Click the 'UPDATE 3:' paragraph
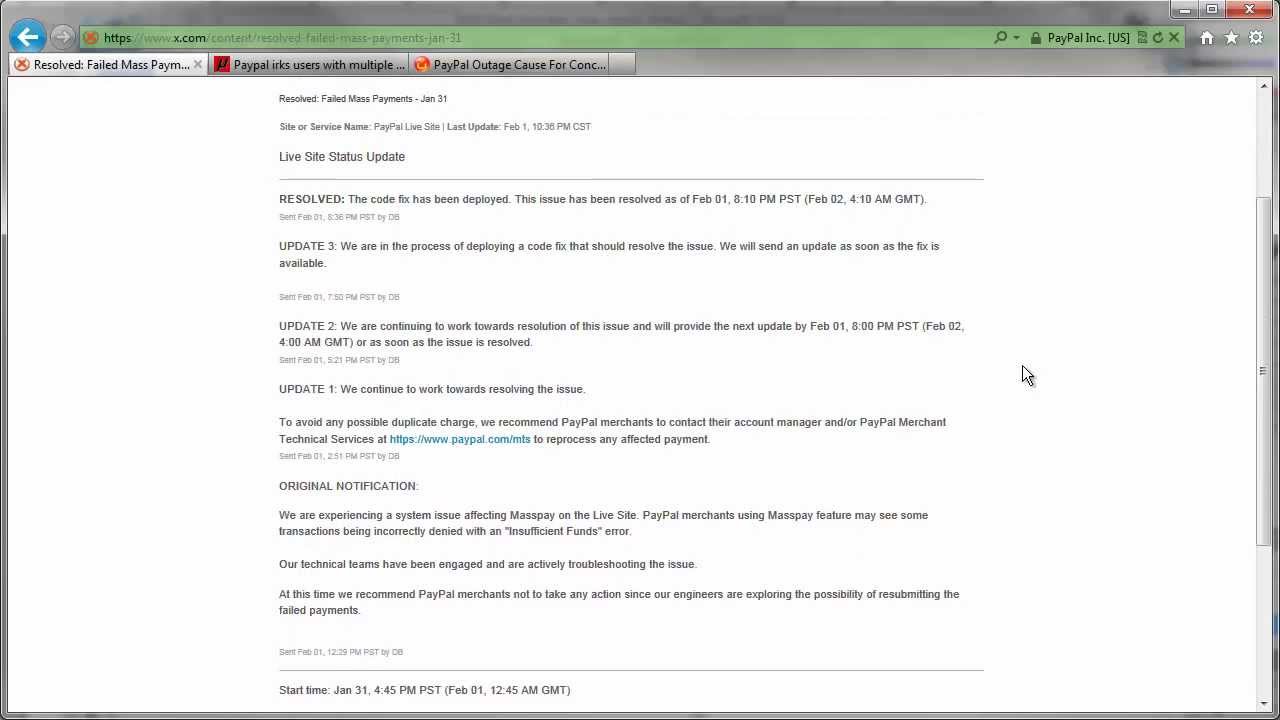Image resolution: width=1280 pixels, height=720 pixels. [609, 254]
